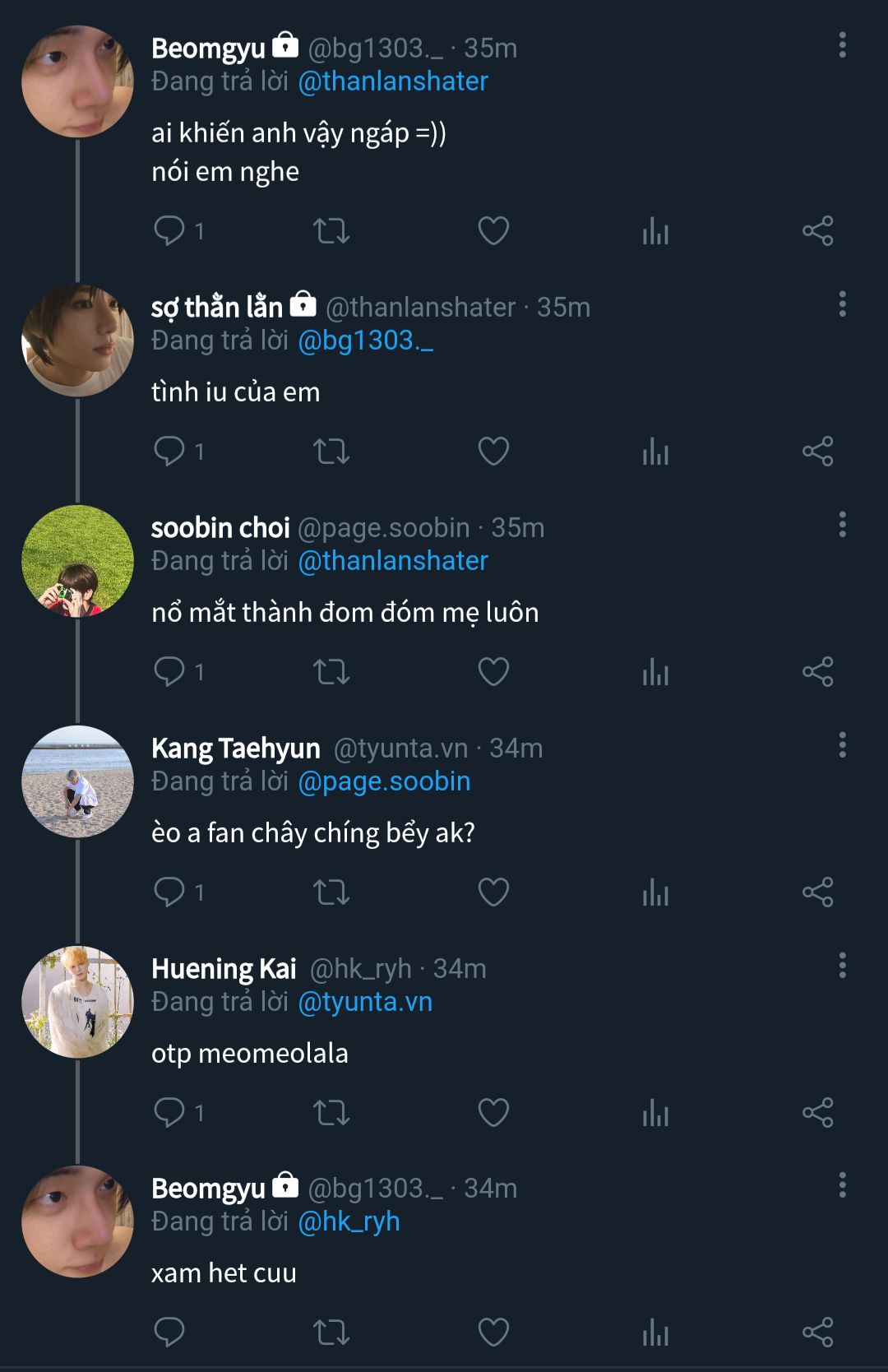Reply to Beomgyu's "xam het cuu" tweet
Image resolution: width=888 pixels, height=1372 pixels.
click(170, 1333)
